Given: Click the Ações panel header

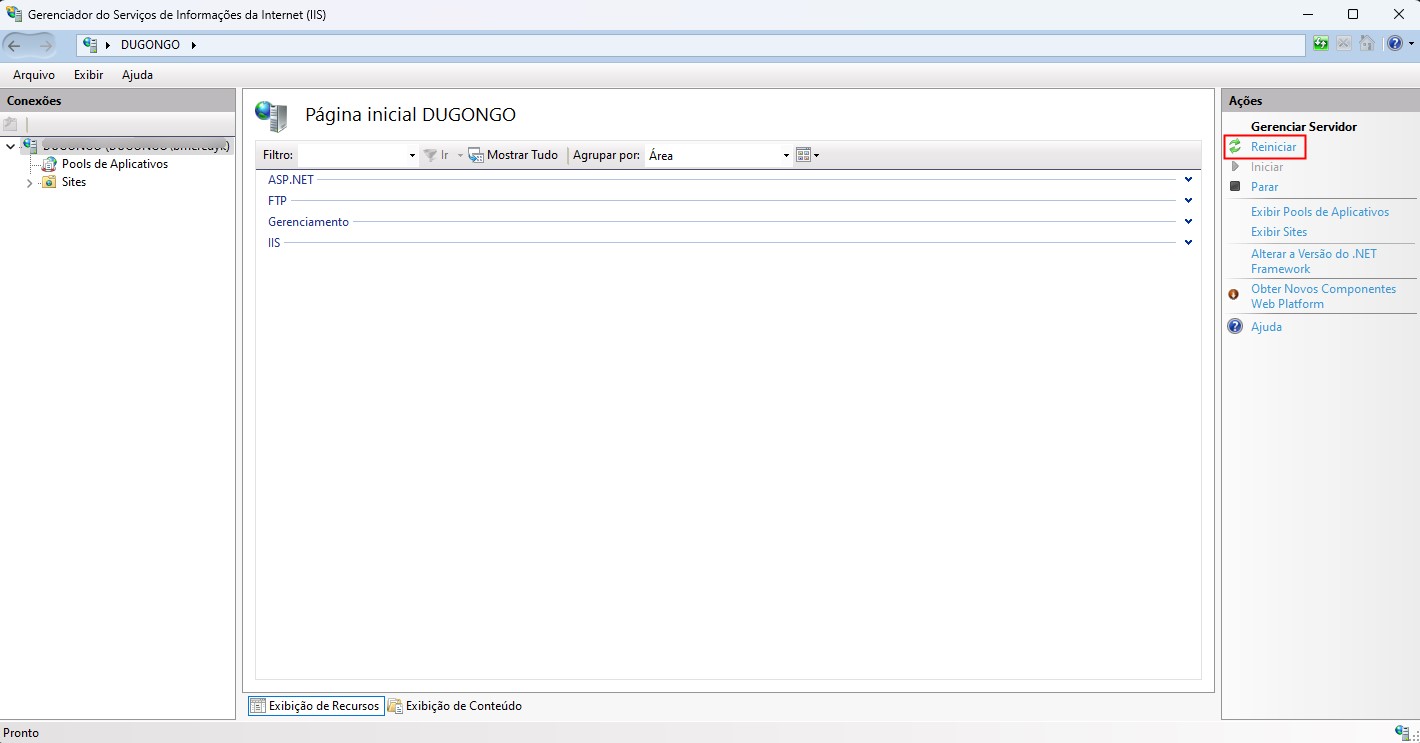Looking at the screenshot, I should pos(1319,101).
